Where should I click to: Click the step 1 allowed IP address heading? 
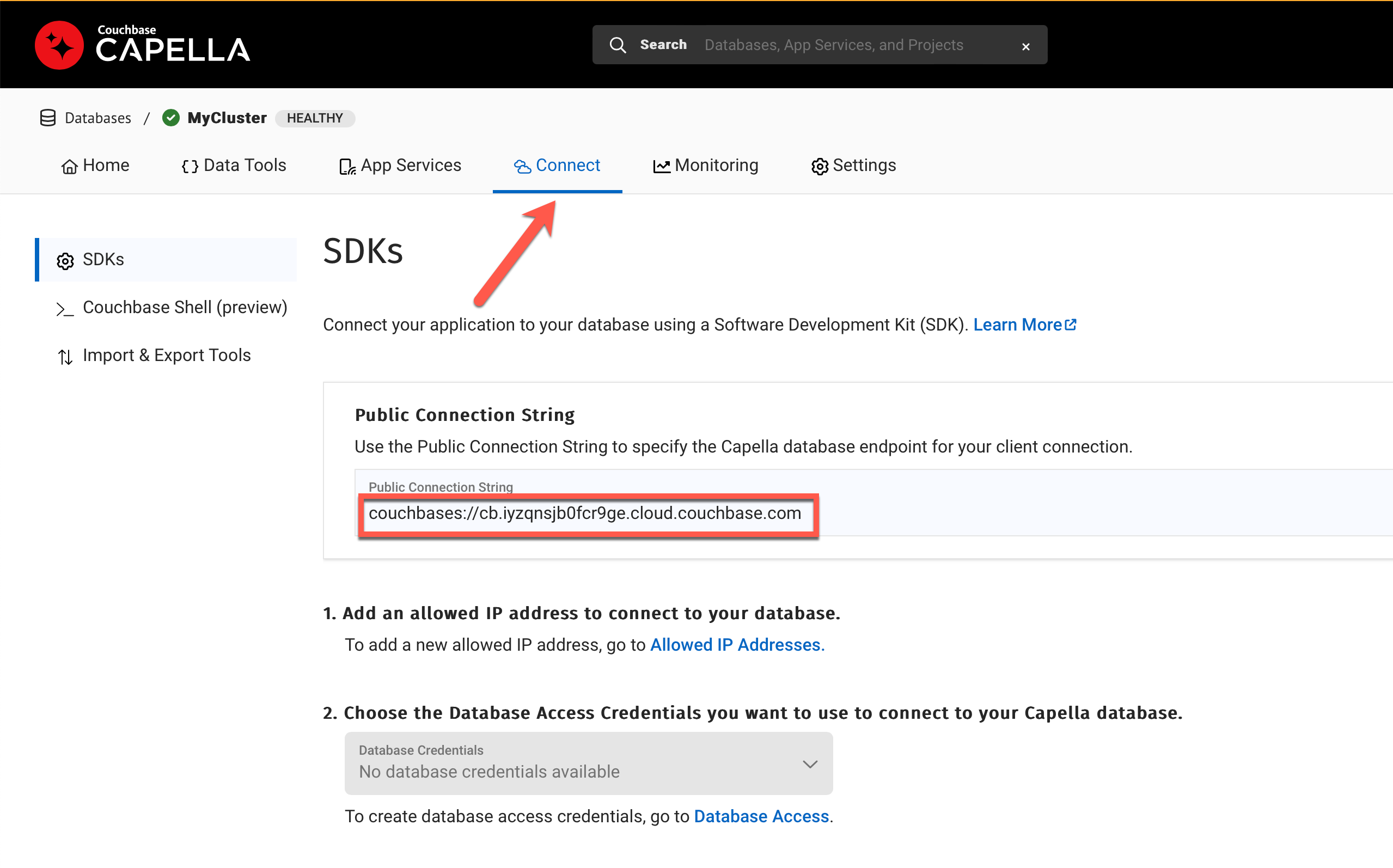coord(582,613)
